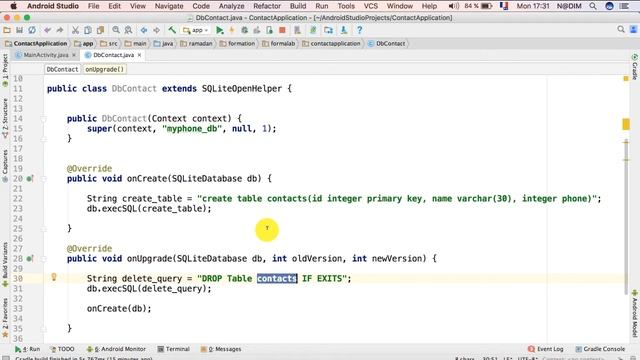This screenshot has width=640, height=360.
Task: Click the fold end marker on line 25
Action: pos(43,229)
